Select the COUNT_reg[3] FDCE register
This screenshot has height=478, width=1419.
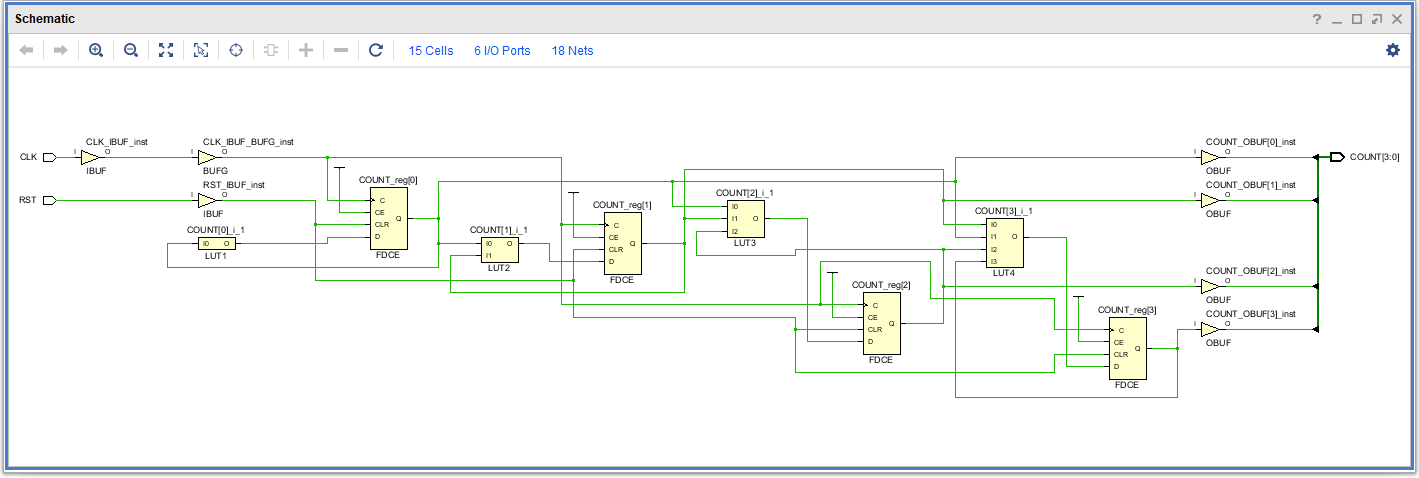[1127, 348]
